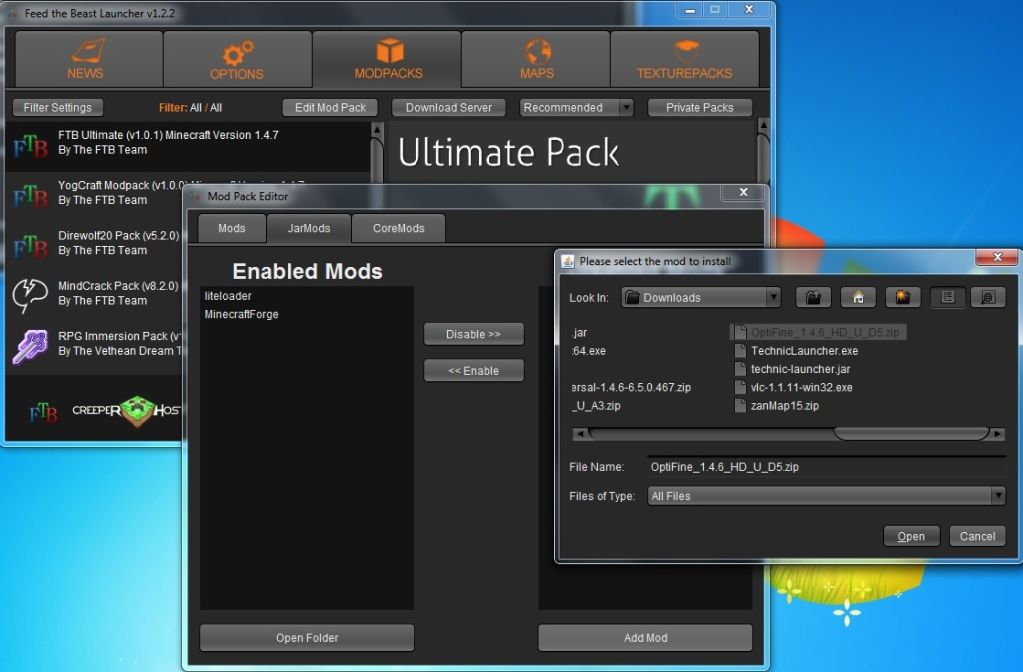Open the Recommended version dropdown
Image resolution: width=1023 pixels, height=672 pixels.
coord(626,108)
